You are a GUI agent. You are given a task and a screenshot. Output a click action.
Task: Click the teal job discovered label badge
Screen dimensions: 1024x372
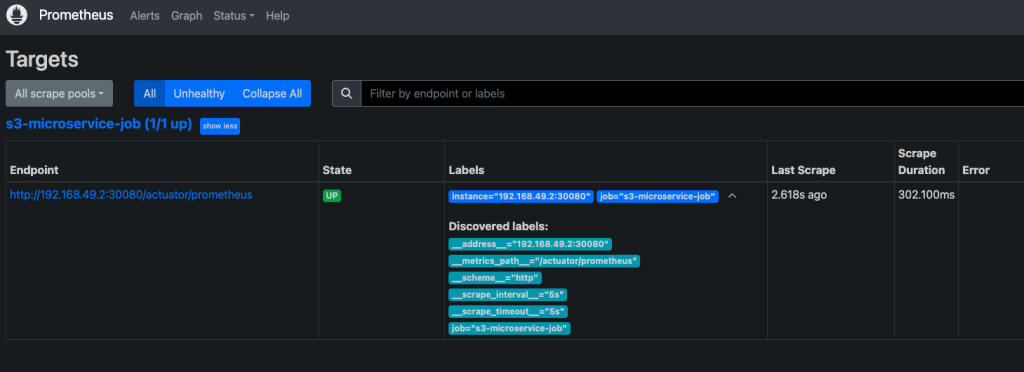[509, 329]
